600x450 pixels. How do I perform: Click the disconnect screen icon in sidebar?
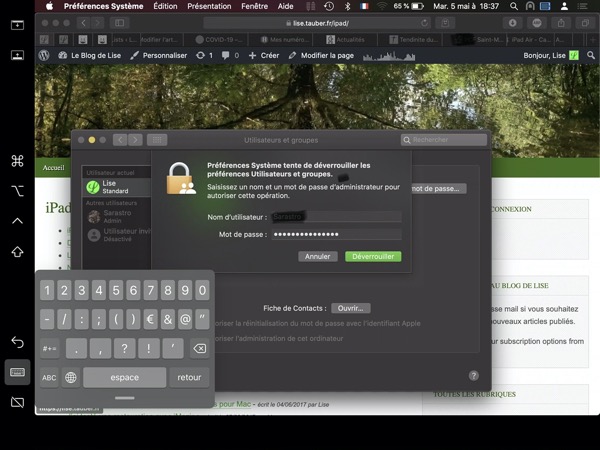pyautogui.click(x=17, y=402)
